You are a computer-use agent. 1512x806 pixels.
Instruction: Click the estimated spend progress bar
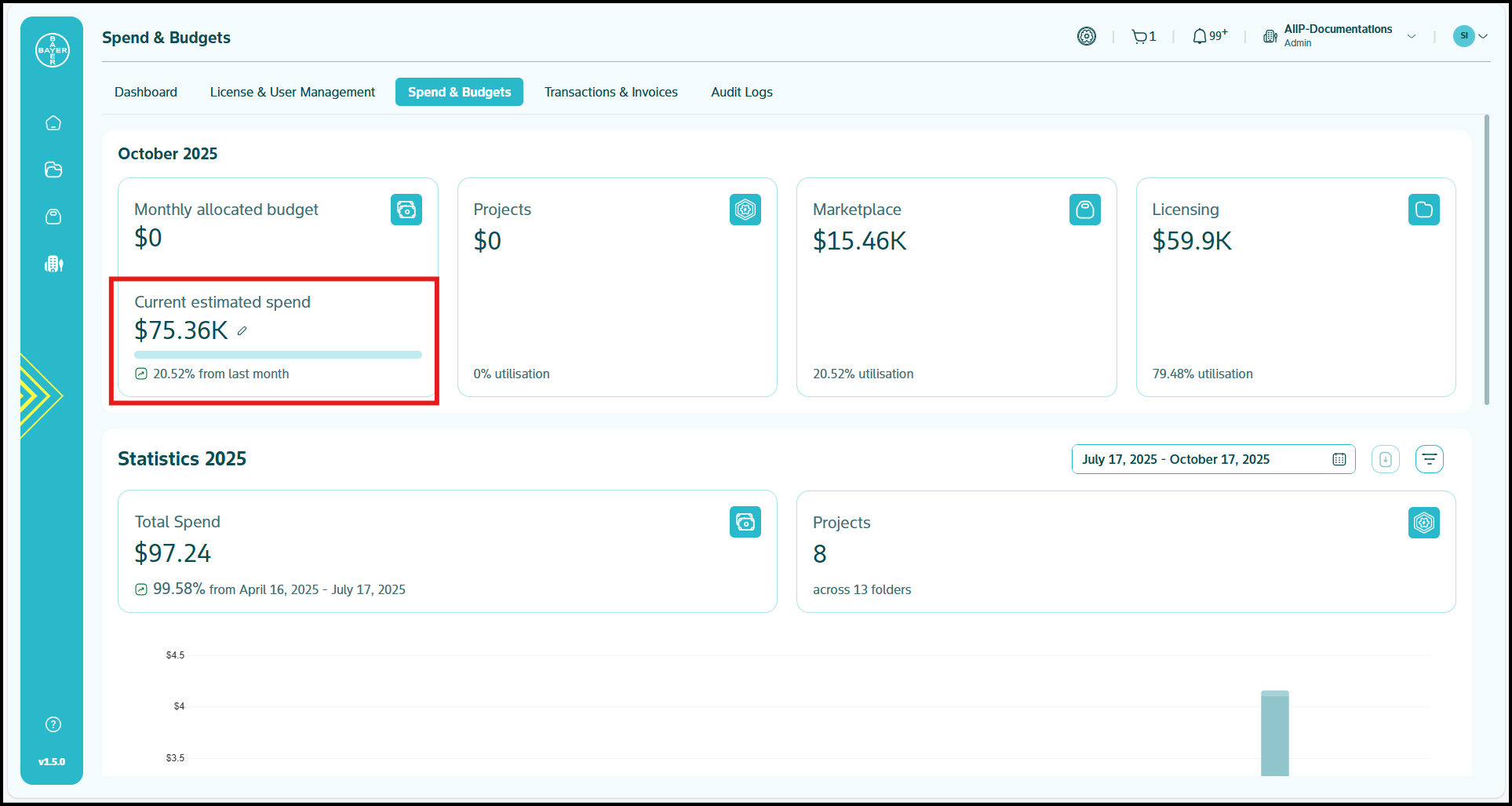tap(278, 355)
